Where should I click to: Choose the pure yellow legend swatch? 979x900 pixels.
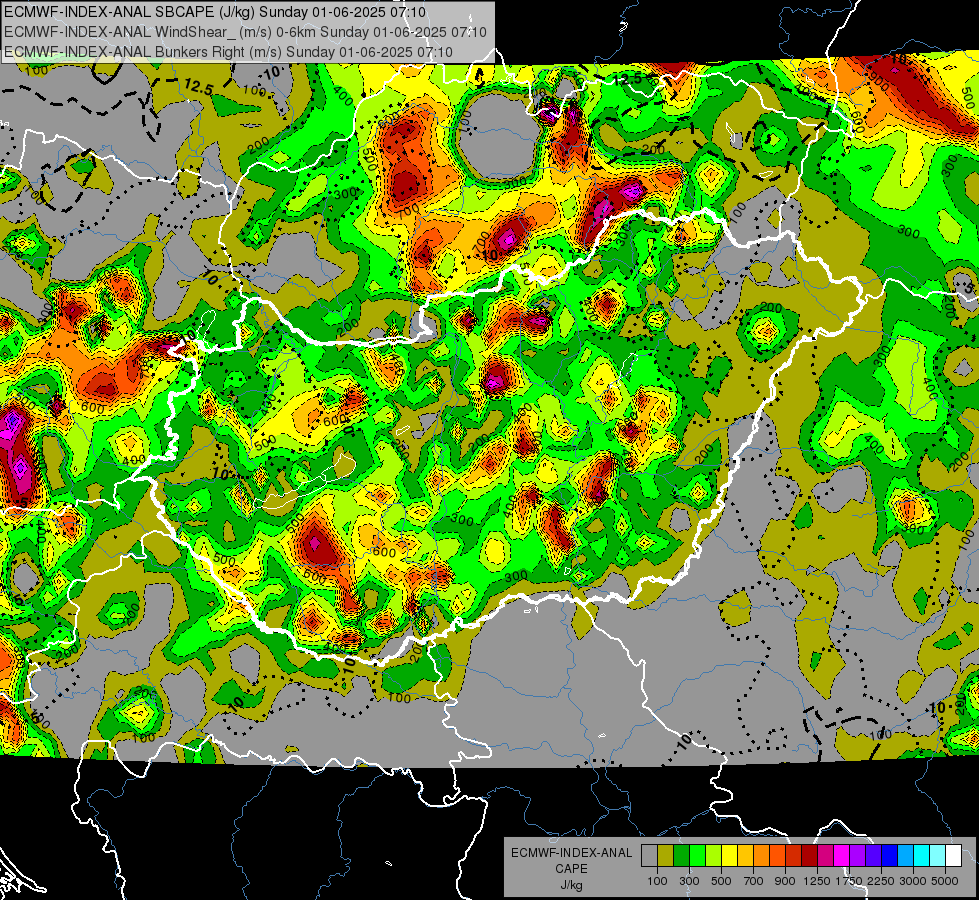pos(729,856)
